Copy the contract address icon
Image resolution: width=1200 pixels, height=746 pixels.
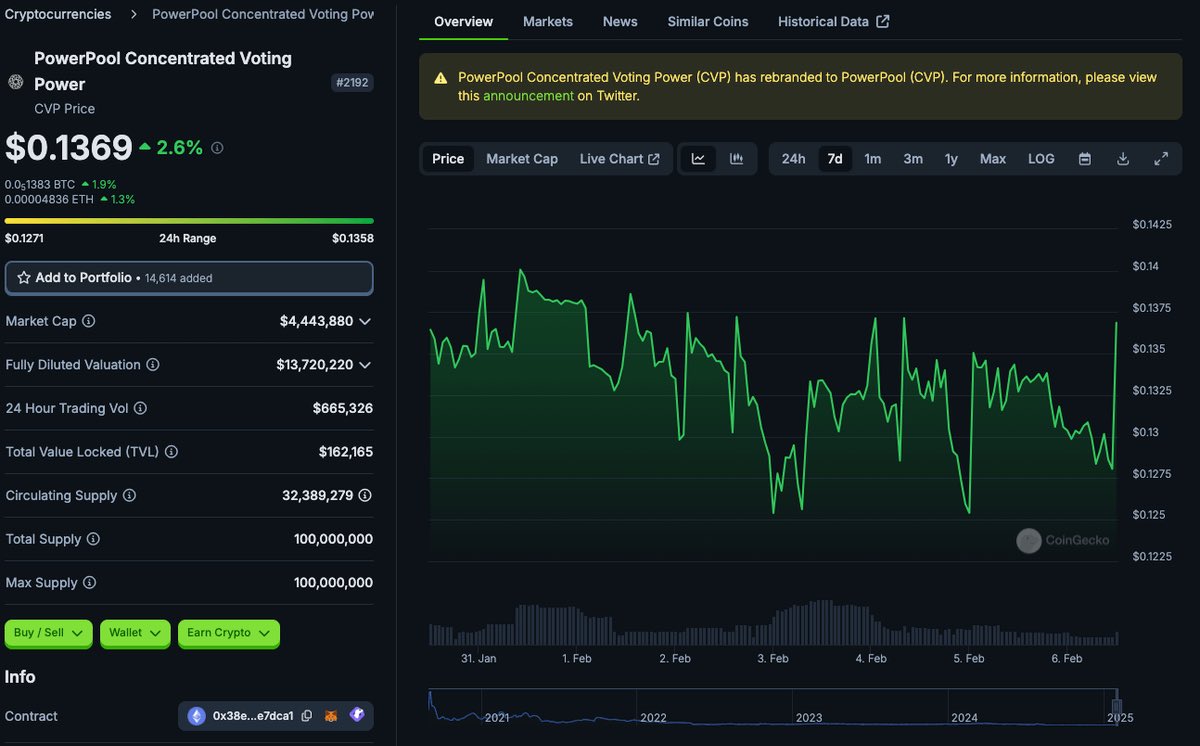pyautogui.click(x=307, y=716)
